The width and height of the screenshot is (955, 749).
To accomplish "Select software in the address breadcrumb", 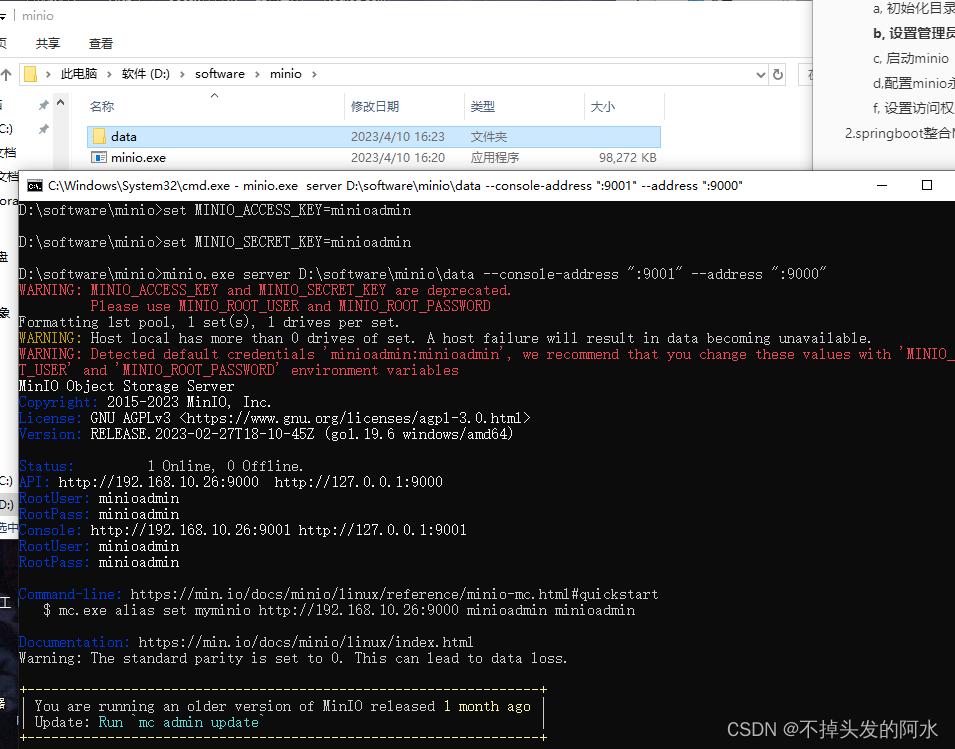I will pyautogui.click(x=220, y=74).
